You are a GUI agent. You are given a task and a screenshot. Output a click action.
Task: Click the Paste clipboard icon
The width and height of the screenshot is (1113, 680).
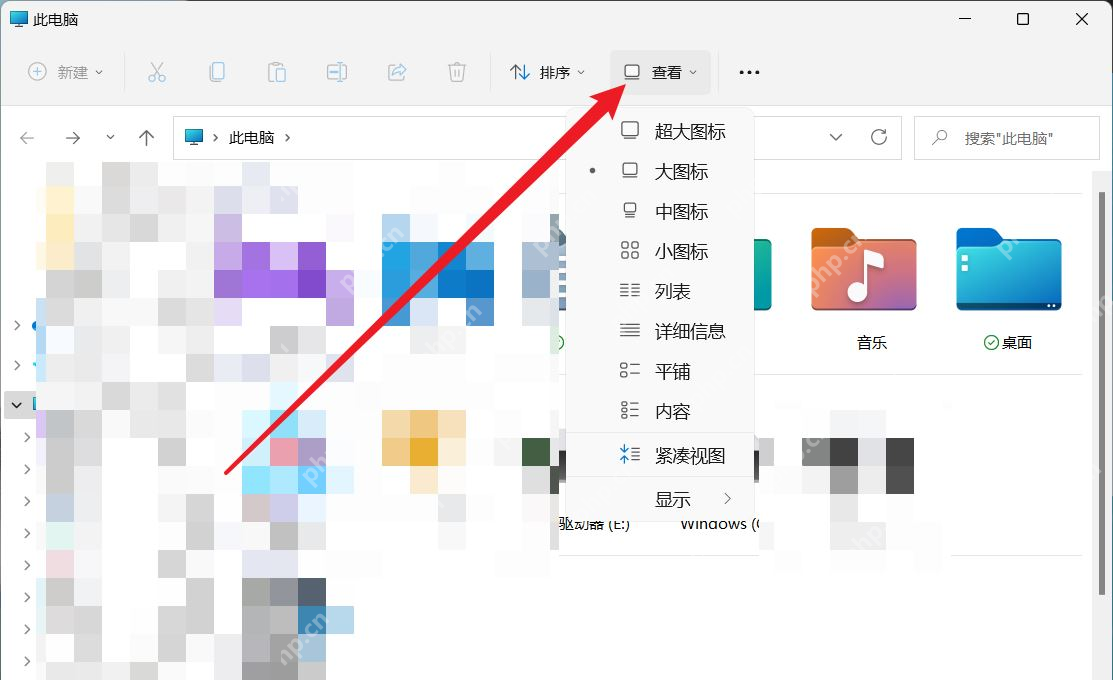pyautogui.click(x=277, y=72)
